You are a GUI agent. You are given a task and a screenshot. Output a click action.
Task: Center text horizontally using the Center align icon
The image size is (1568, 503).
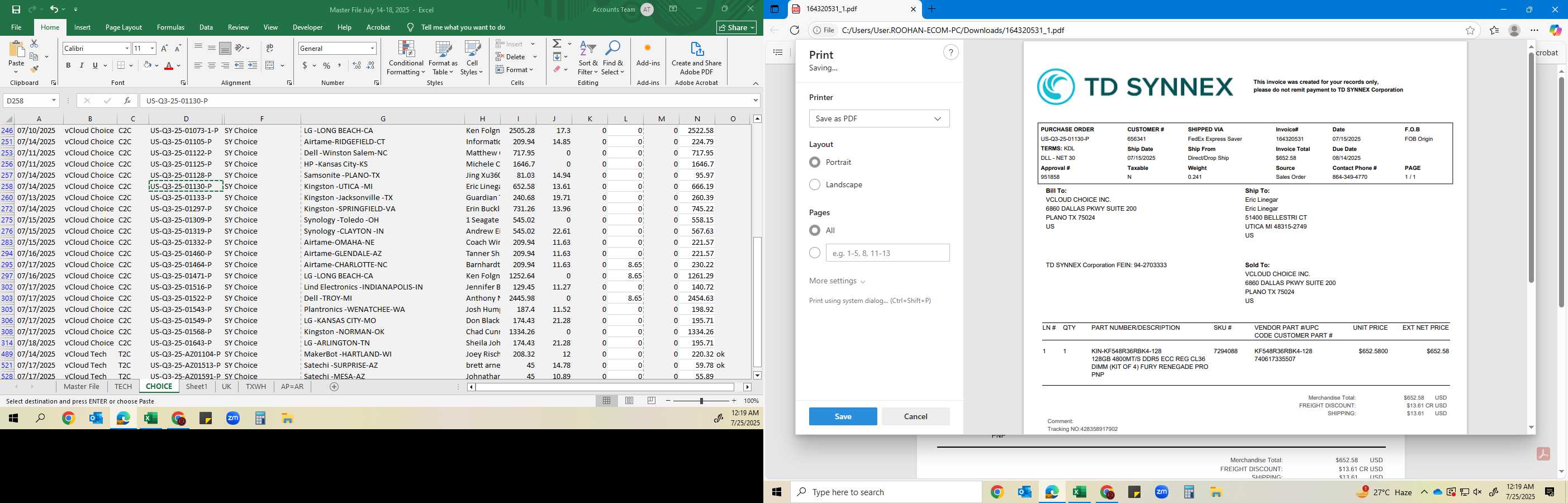(x=212, y=65)
